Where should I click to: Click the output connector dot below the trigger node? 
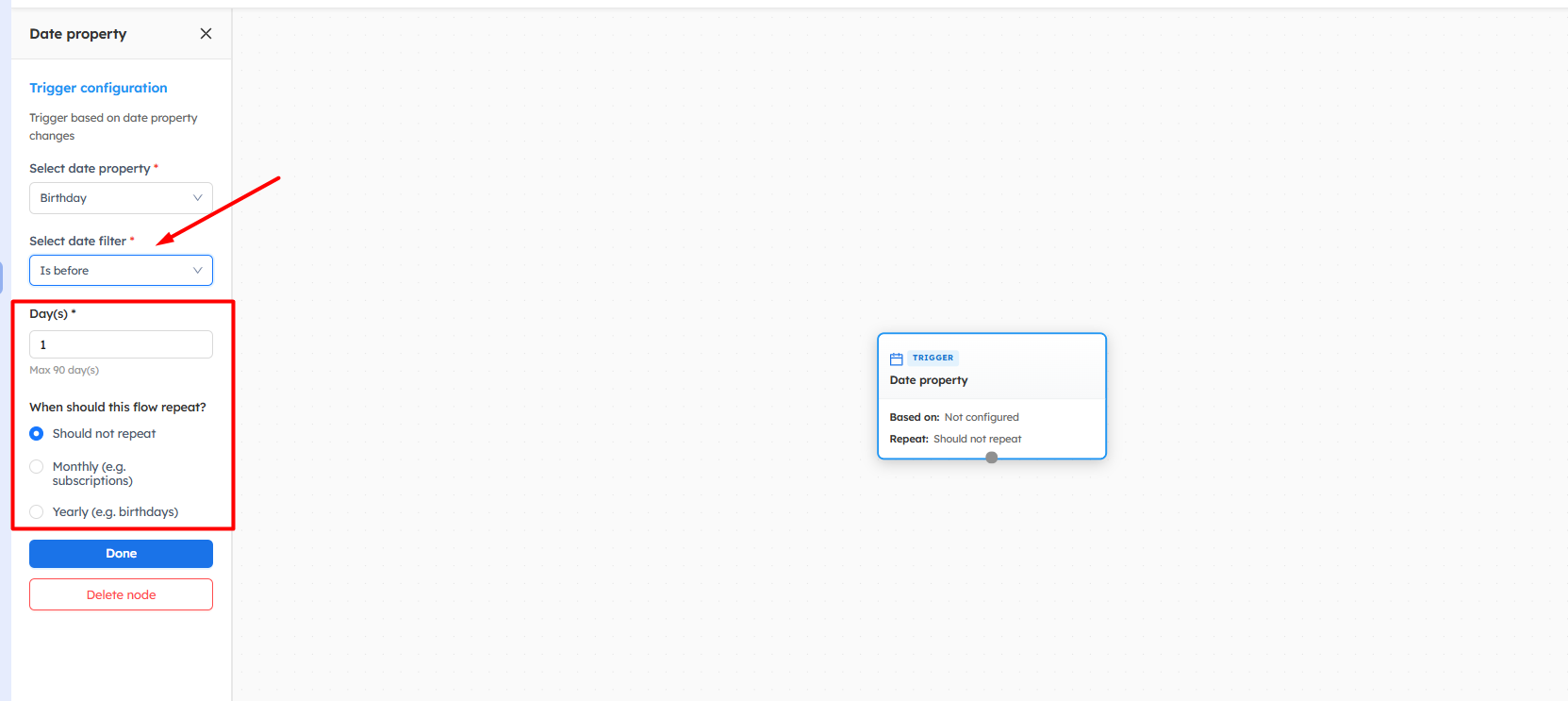[x=991, y=458]
